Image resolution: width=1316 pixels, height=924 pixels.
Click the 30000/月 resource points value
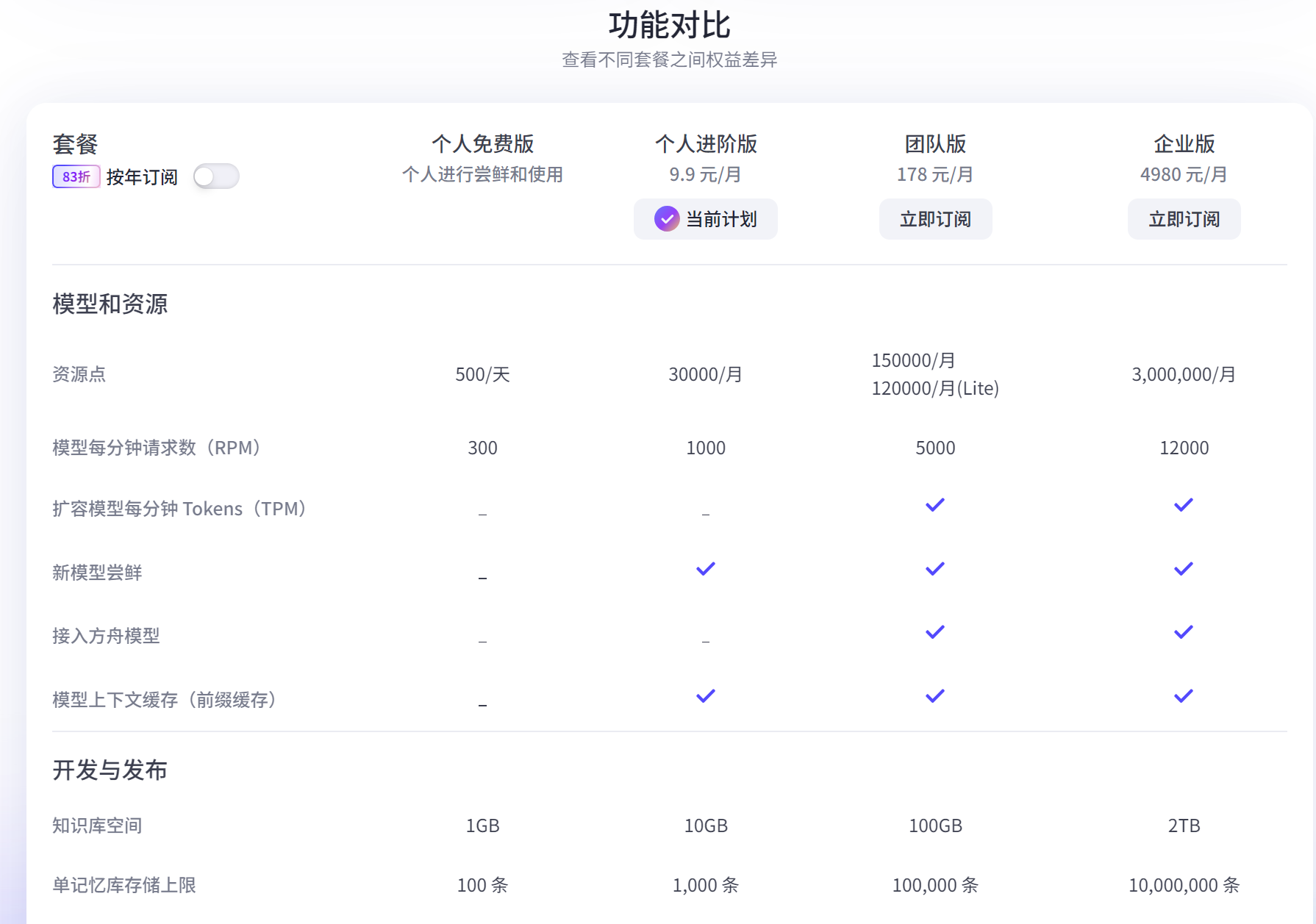click(x=706, y=374)
